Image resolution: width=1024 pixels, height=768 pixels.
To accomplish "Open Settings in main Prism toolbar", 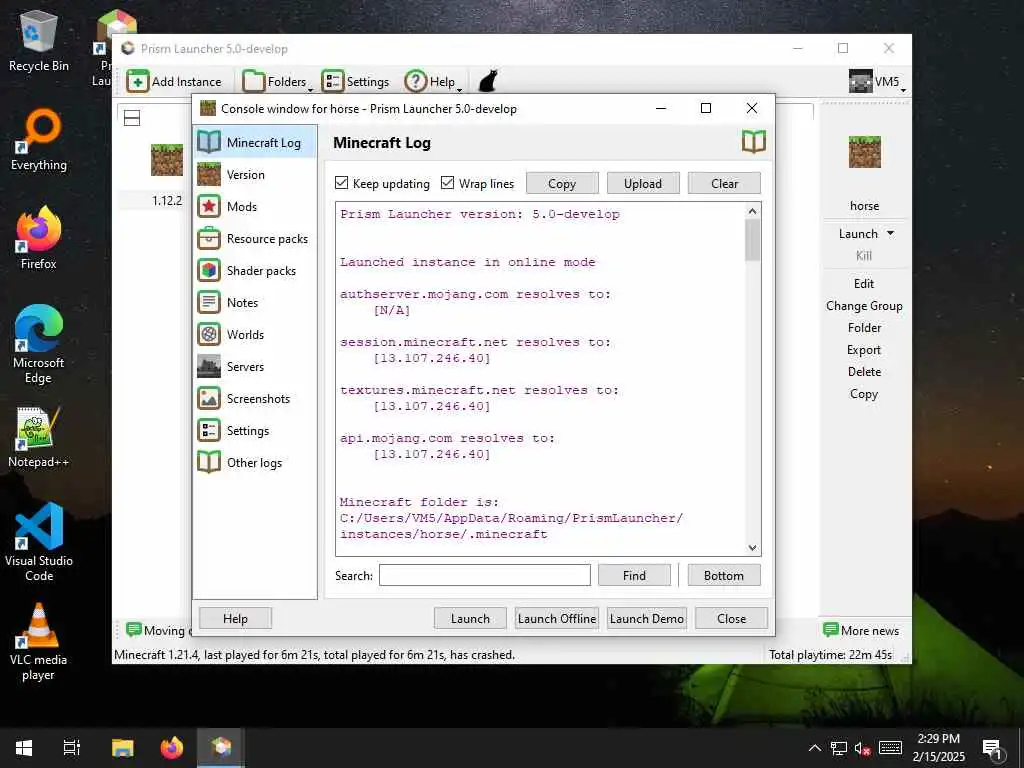I will tap(356, 82).
